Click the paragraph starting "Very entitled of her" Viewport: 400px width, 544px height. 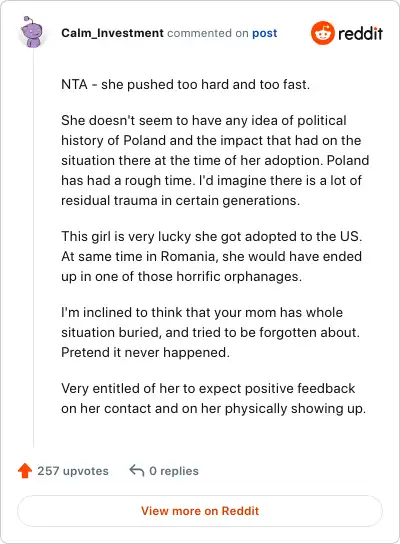pos(214,398)
